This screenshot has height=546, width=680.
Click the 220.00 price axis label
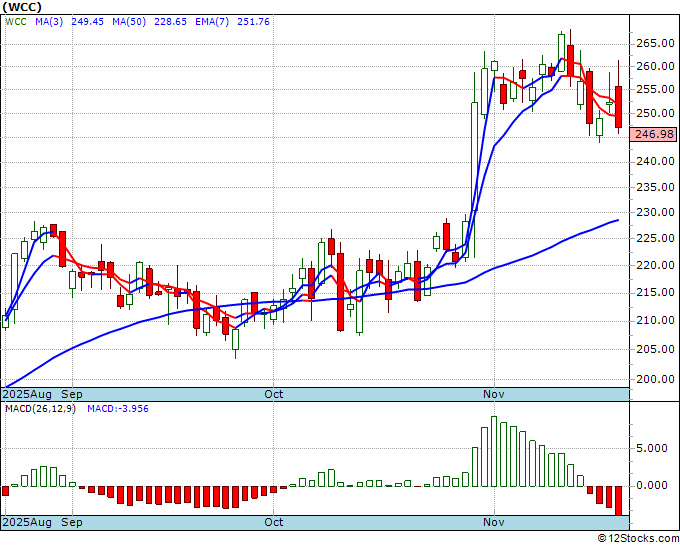pos(655,265)
